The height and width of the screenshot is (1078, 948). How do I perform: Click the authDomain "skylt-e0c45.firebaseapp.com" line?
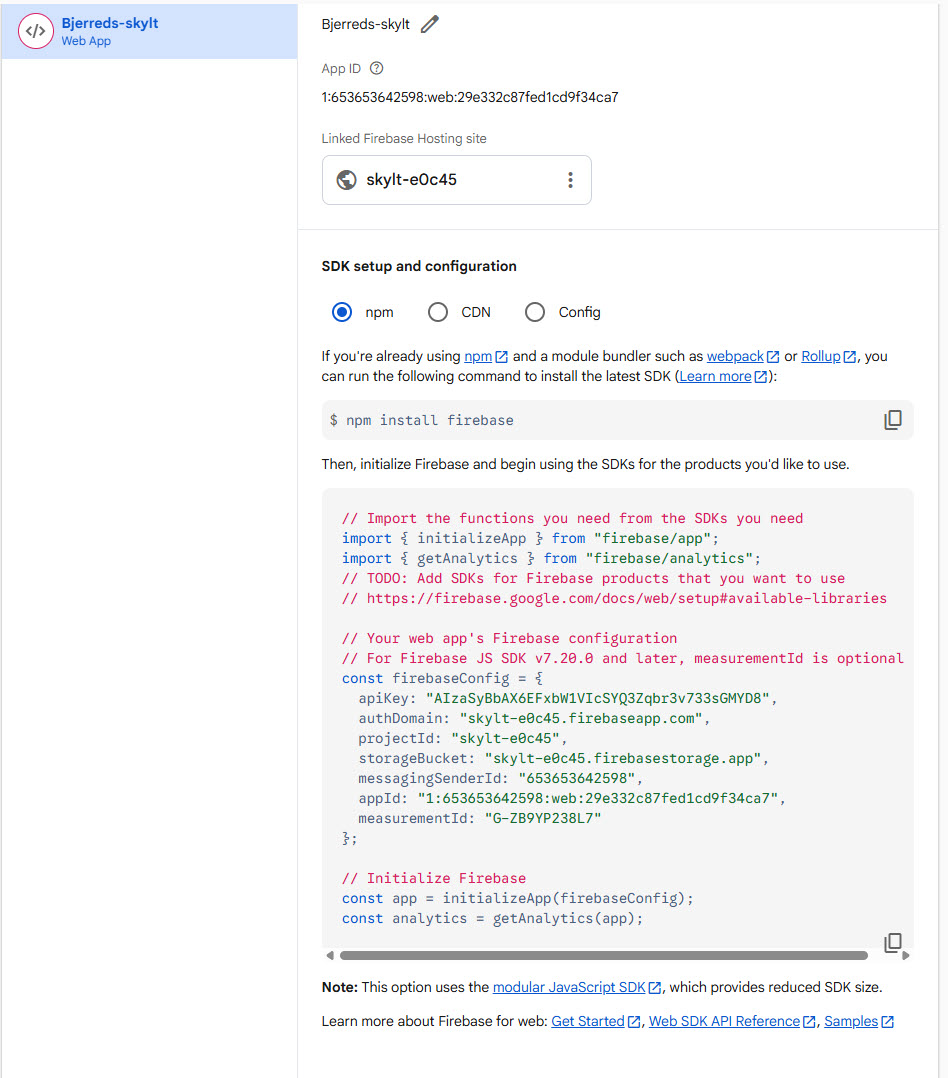(533, 718)
